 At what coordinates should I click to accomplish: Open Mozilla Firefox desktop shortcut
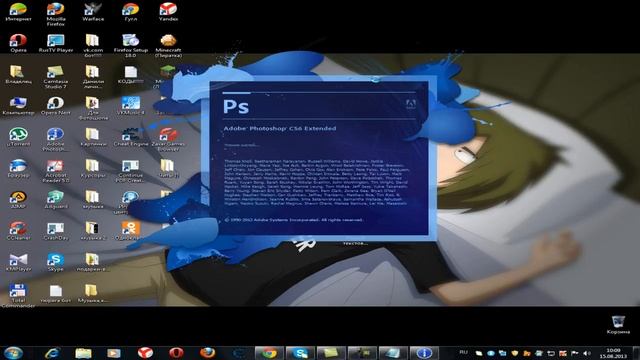click(x=56, y=14)
